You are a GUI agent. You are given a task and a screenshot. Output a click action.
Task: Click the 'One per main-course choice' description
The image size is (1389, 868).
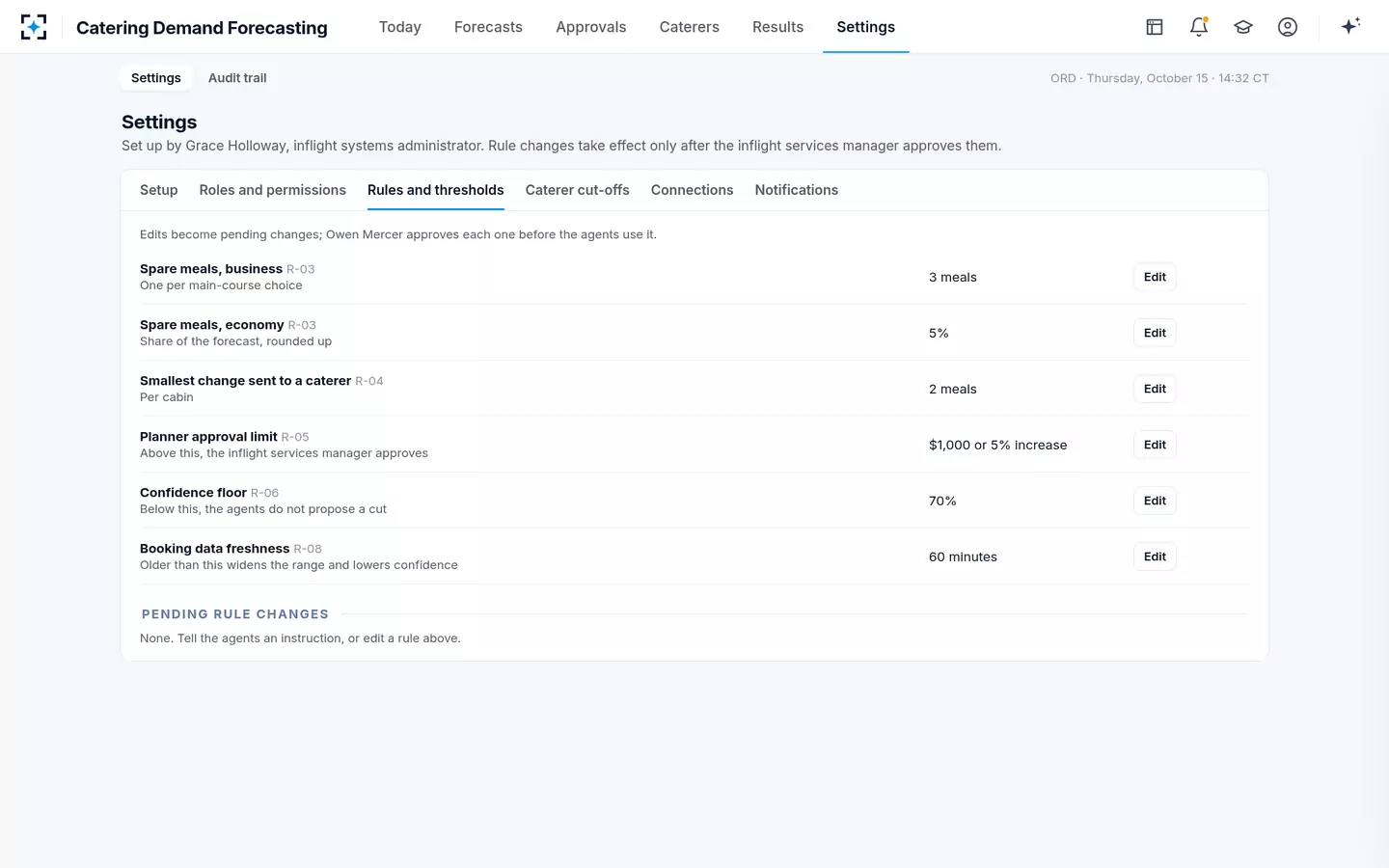click(221, 285)
